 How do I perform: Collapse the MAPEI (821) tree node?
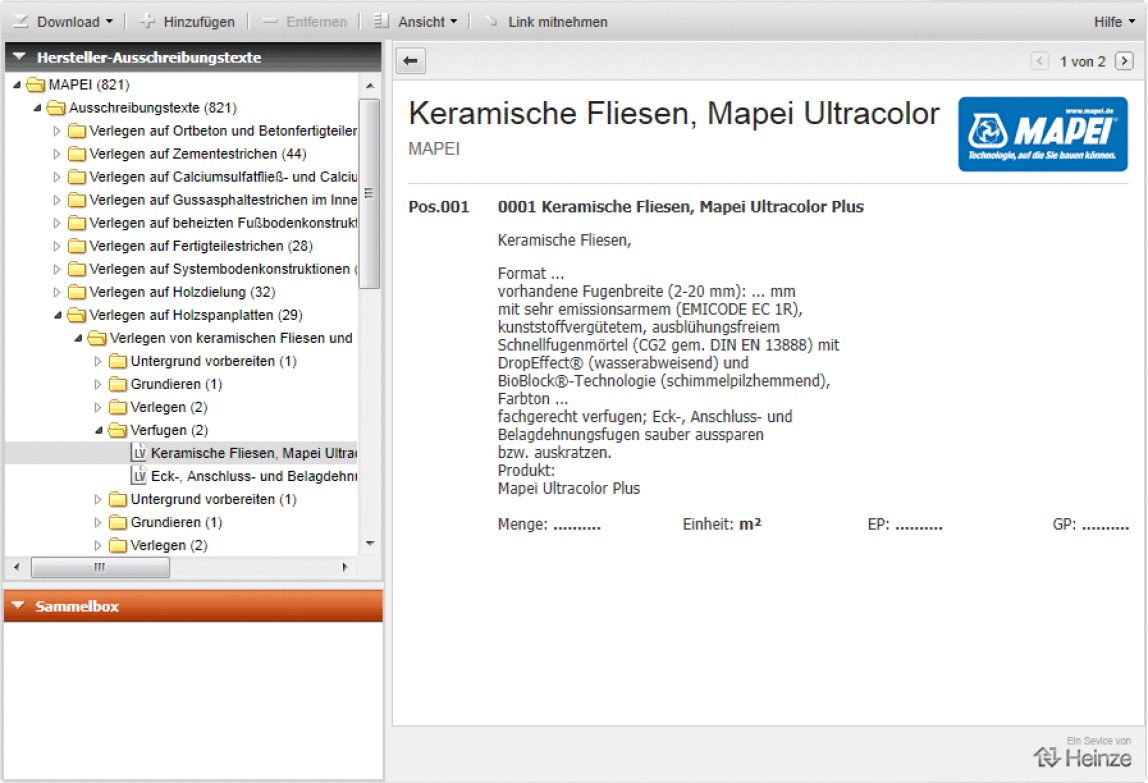click(x=17, y=85)
